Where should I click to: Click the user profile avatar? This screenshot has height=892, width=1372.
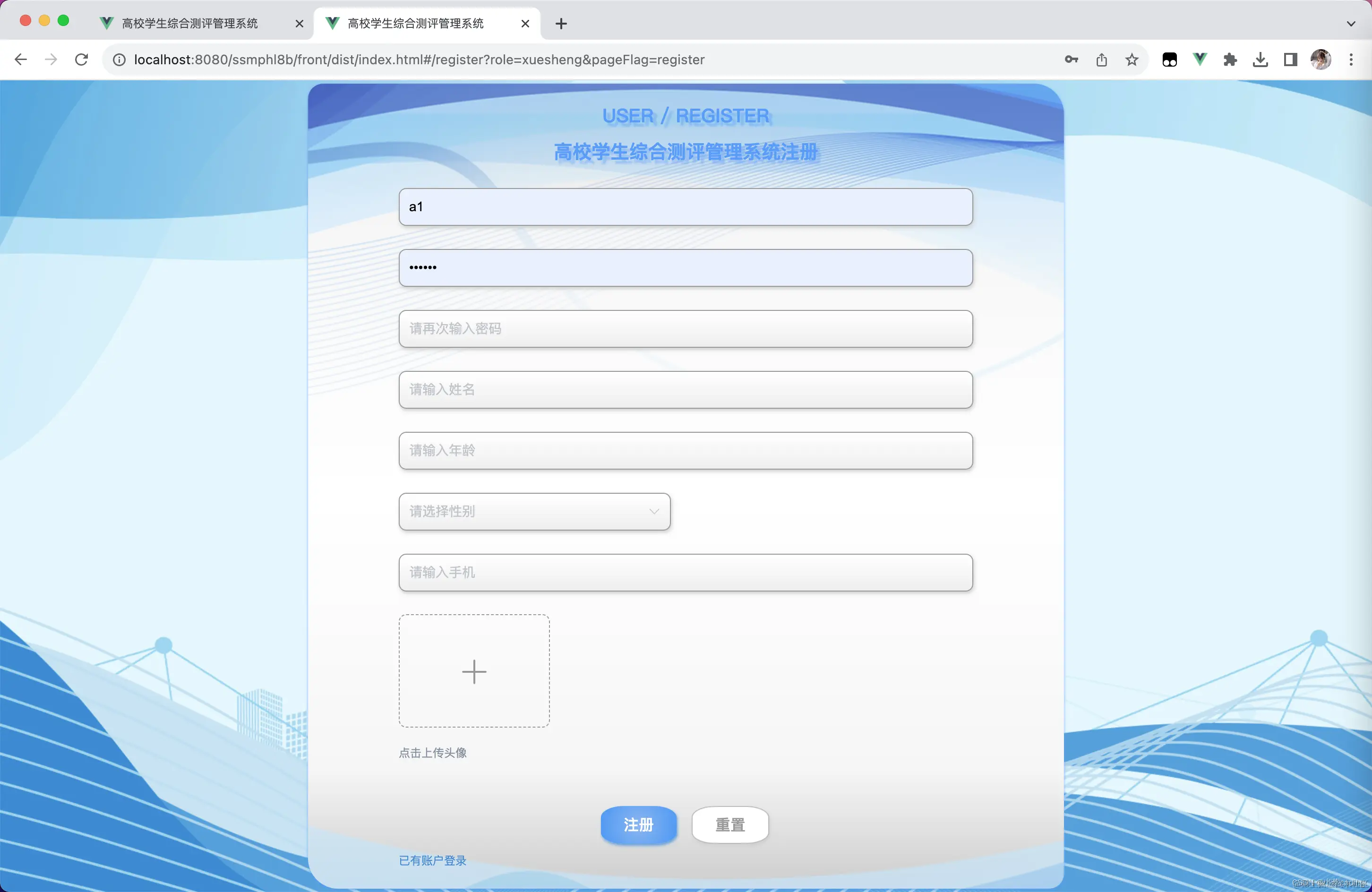pos(1321,60)
